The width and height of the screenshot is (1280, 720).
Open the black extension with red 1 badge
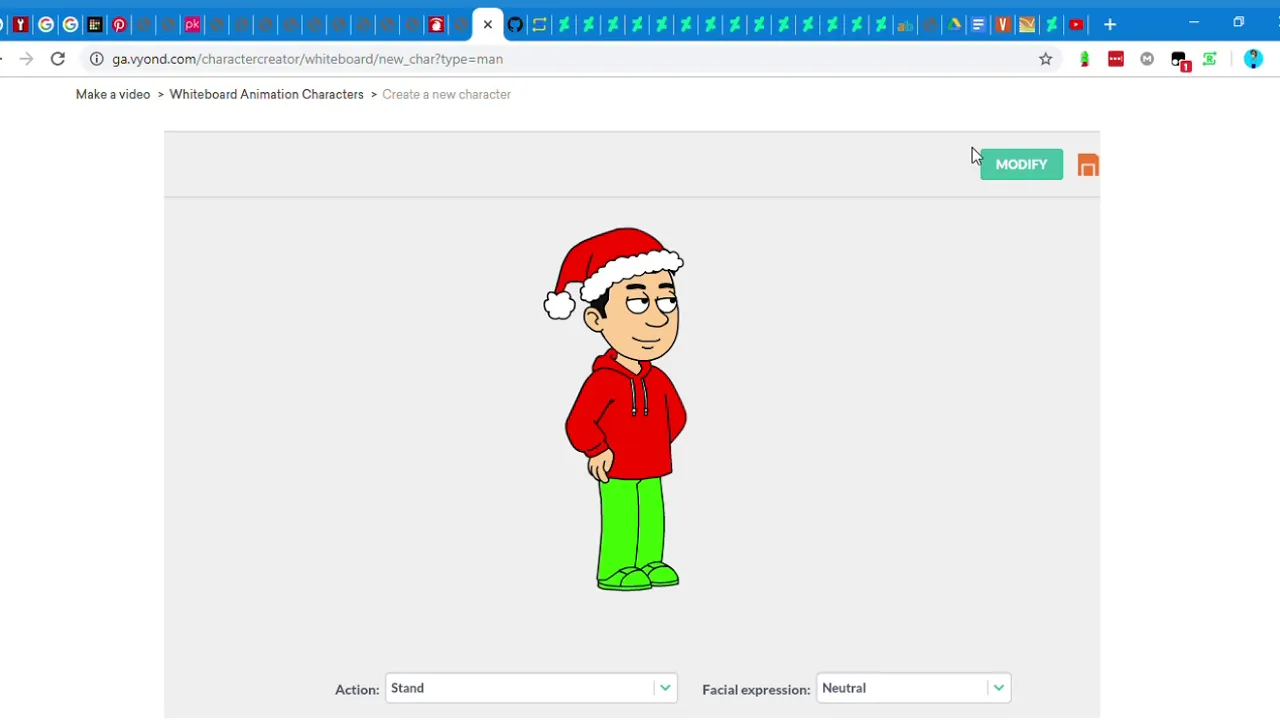click(x=1180, y=60)
